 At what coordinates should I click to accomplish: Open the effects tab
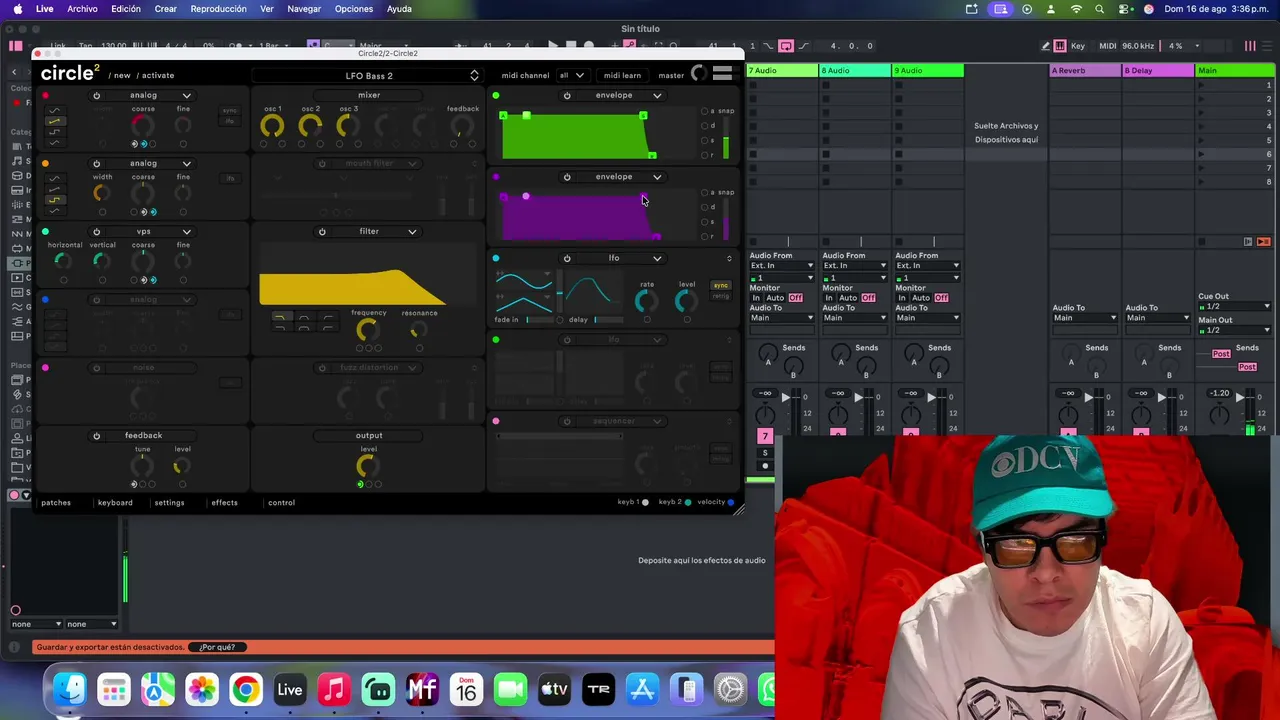tap(224, 502)
